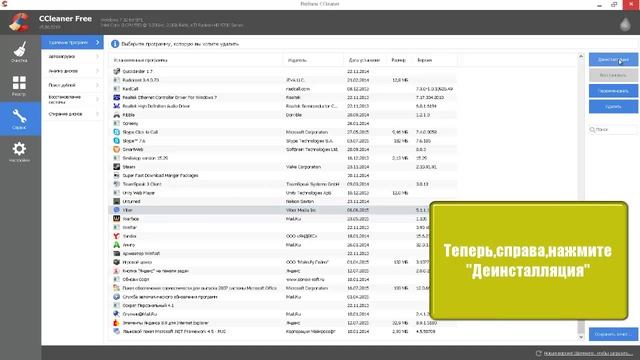
Task: Click the Warface row icon
Action: [116, 219]
